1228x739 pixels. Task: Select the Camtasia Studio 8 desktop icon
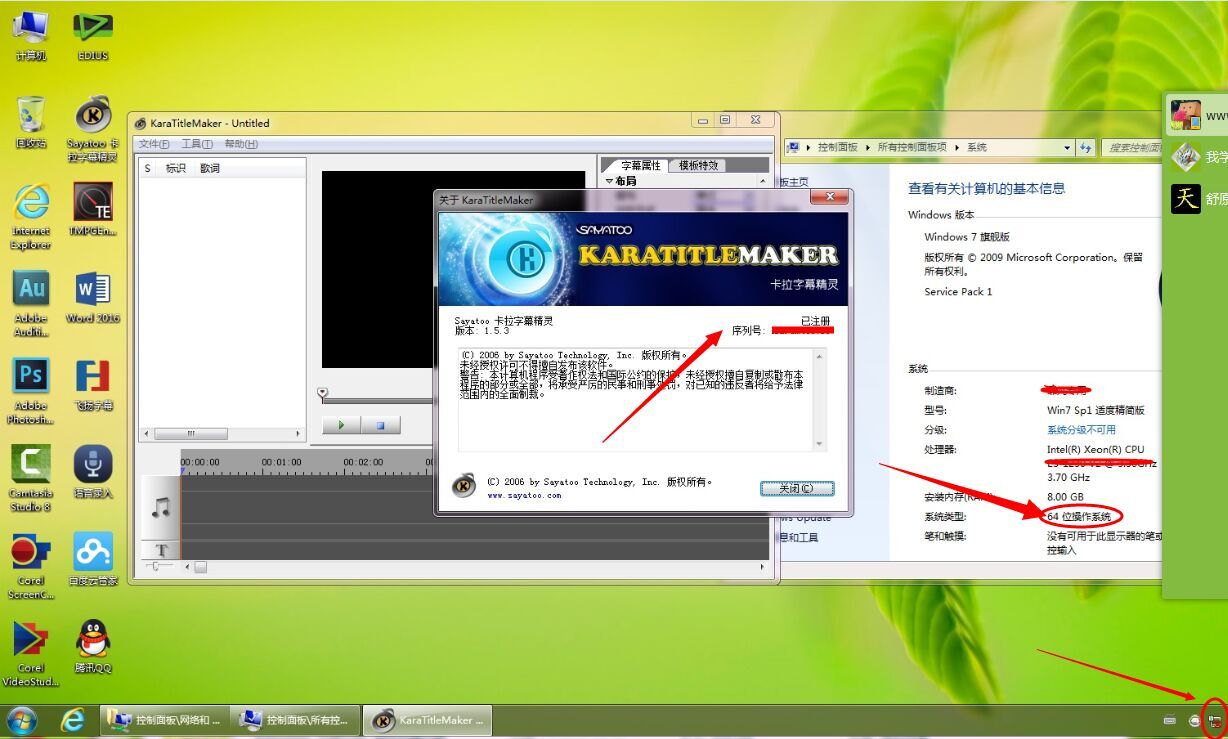point(31,478)
